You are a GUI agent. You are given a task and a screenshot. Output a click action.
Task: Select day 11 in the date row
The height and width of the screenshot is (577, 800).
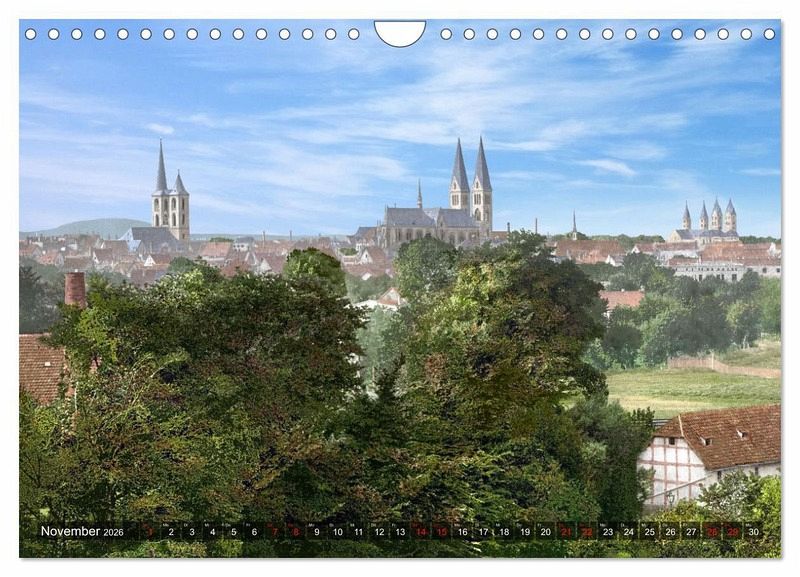tap(357, 533)
